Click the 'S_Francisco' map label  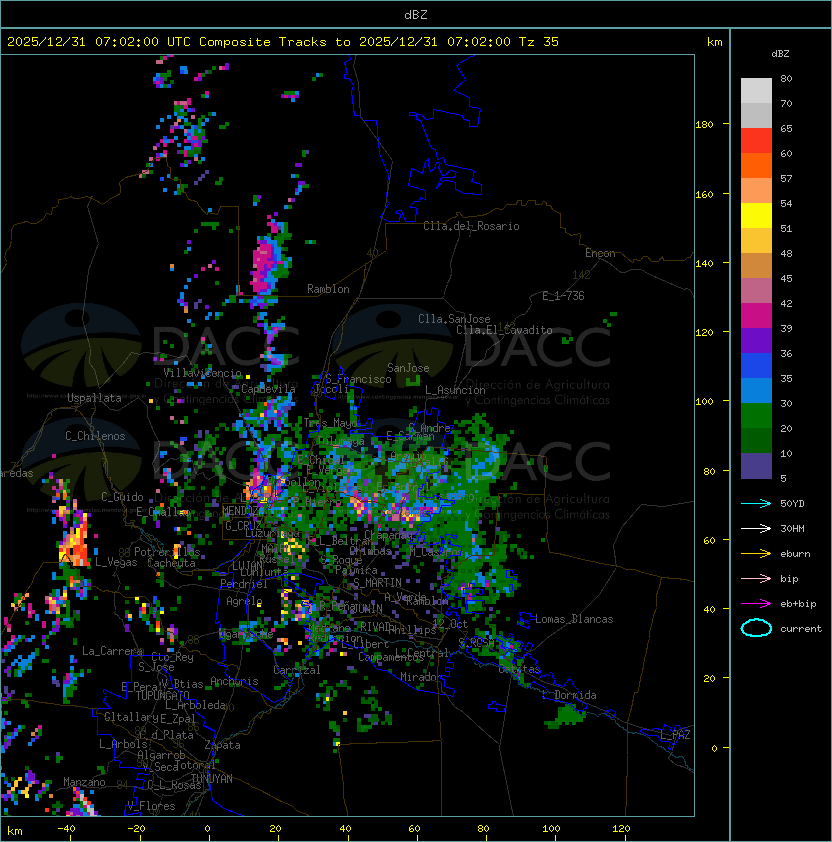coord(358,379)
